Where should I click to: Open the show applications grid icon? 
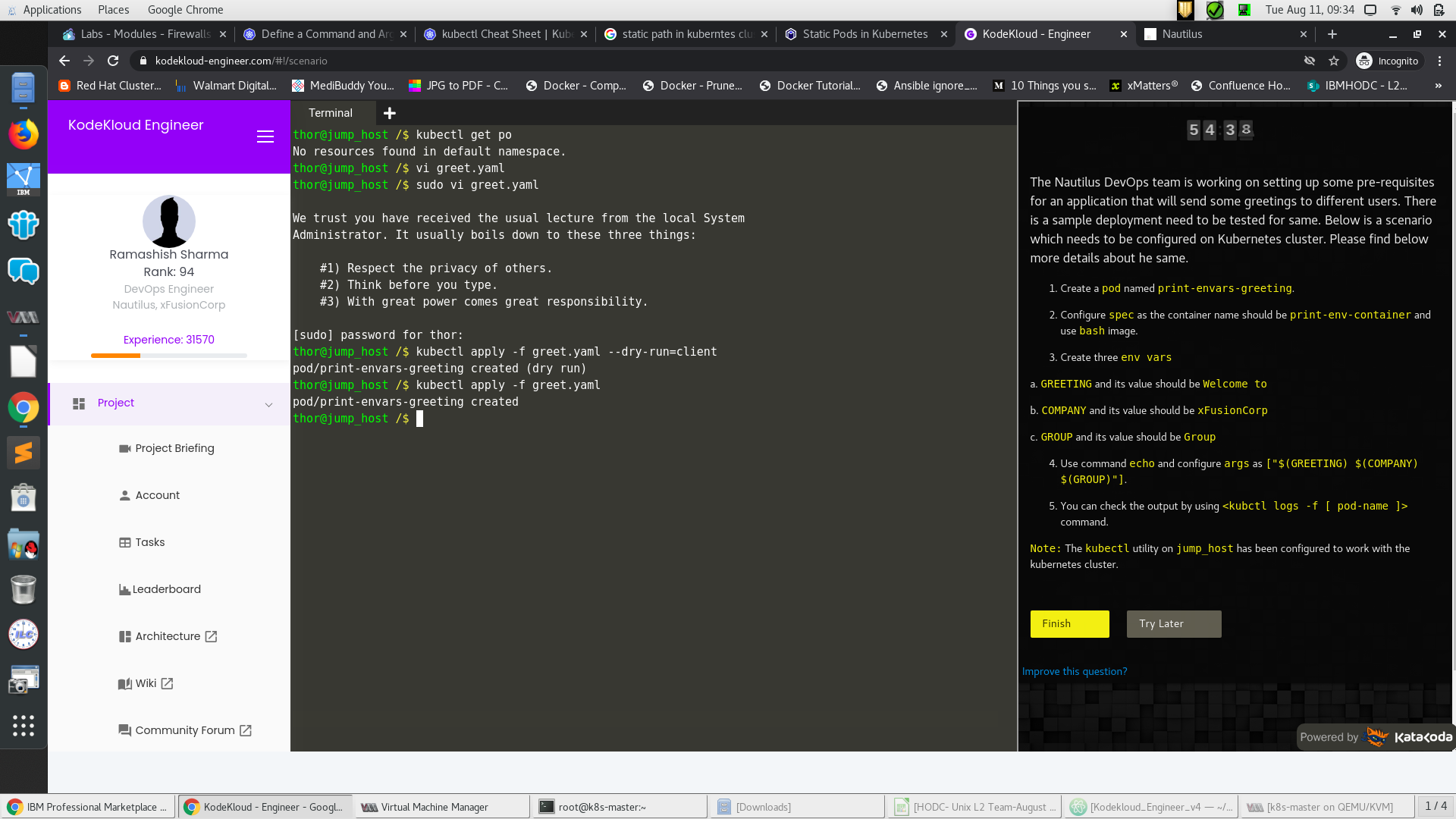coord(23,726)
